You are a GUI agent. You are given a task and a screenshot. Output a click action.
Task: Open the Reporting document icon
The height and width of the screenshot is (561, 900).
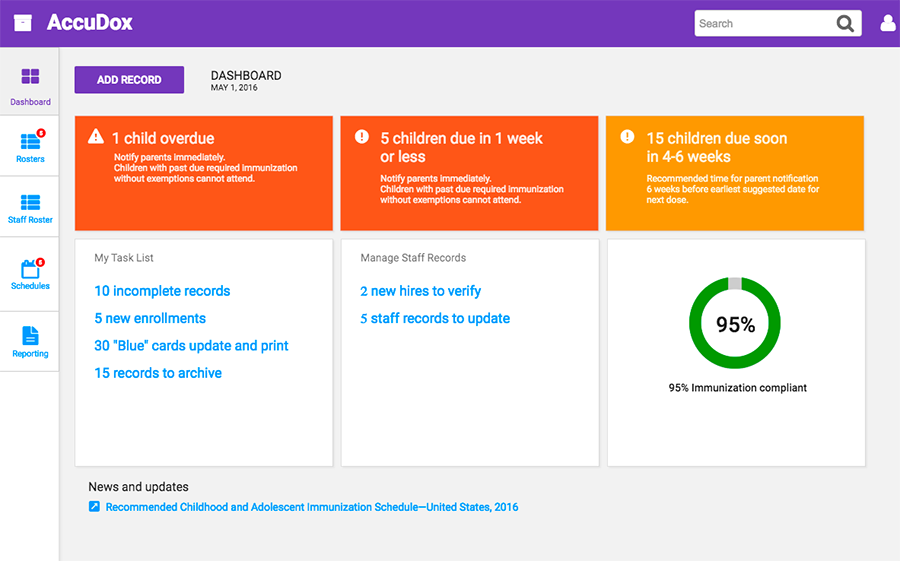click(x=30, y=336)
